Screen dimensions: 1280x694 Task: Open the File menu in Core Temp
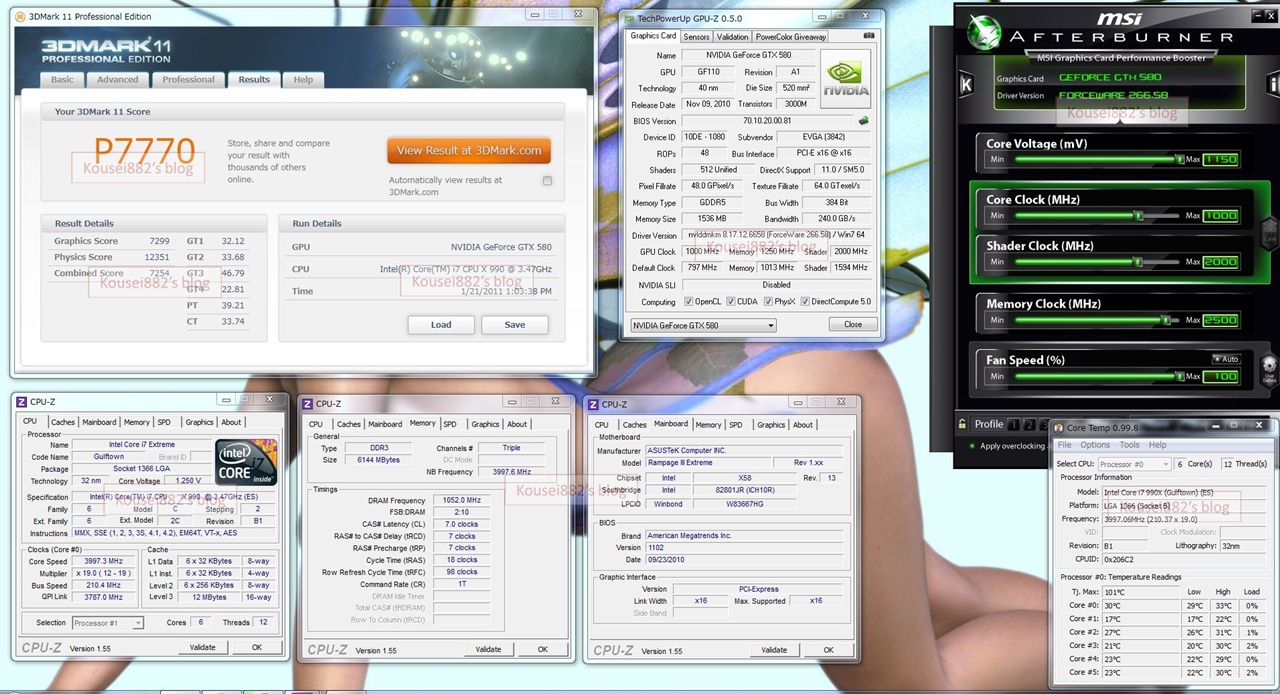tap(1065, 445)
